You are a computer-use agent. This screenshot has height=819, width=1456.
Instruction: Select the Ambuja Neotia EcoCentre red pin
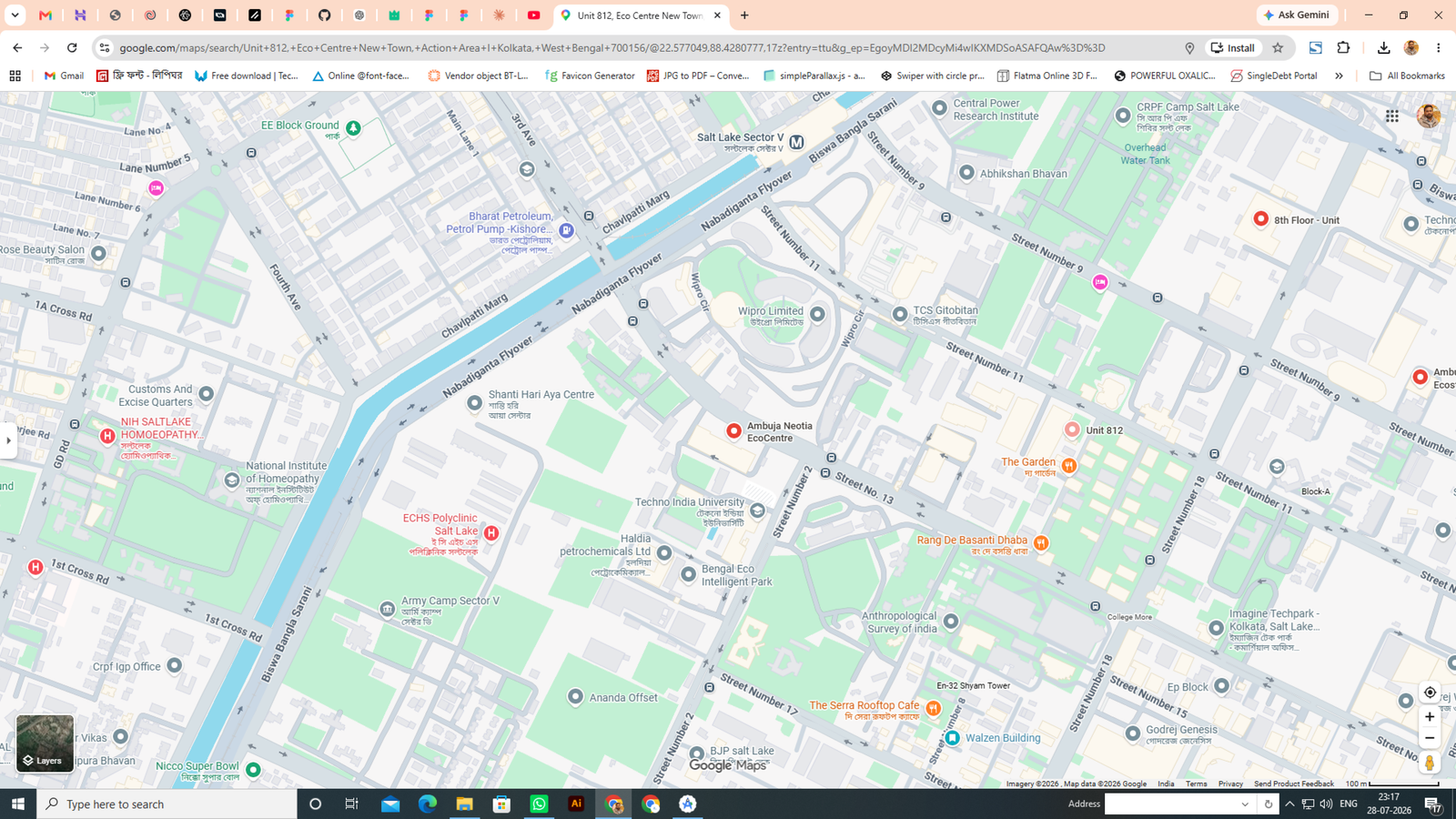coord(733,430)
